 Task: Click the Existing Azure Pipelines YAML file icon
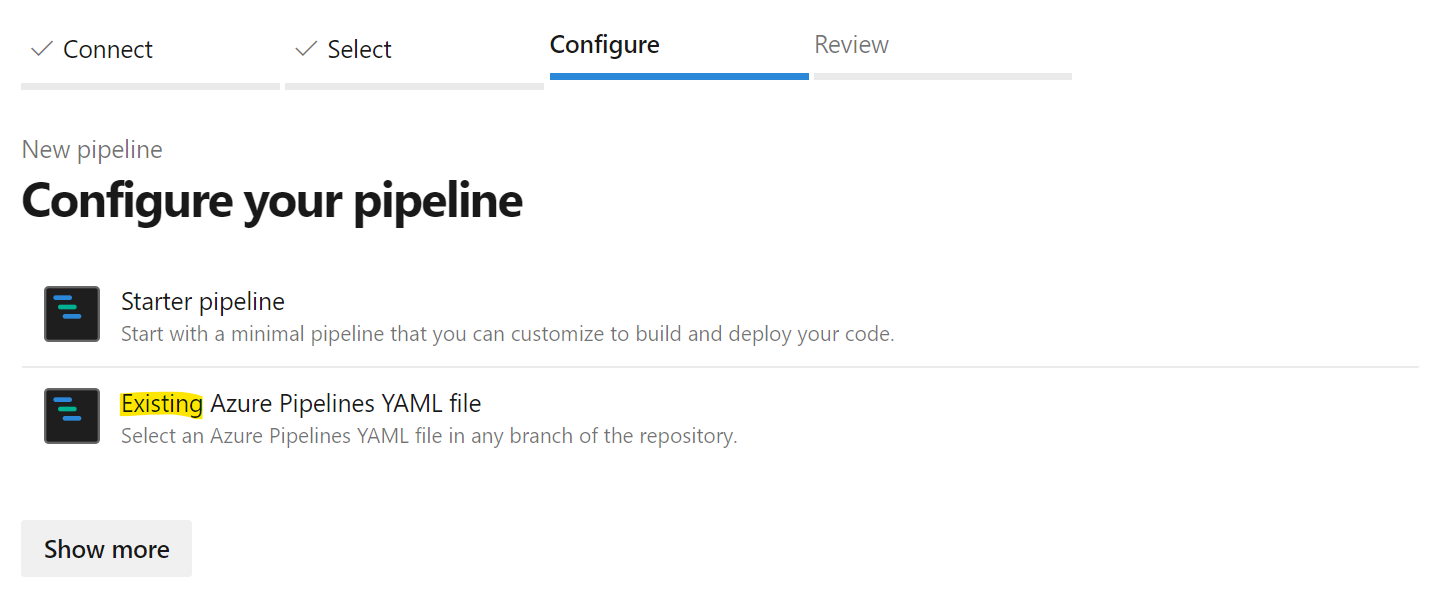(x=72, y=416)
